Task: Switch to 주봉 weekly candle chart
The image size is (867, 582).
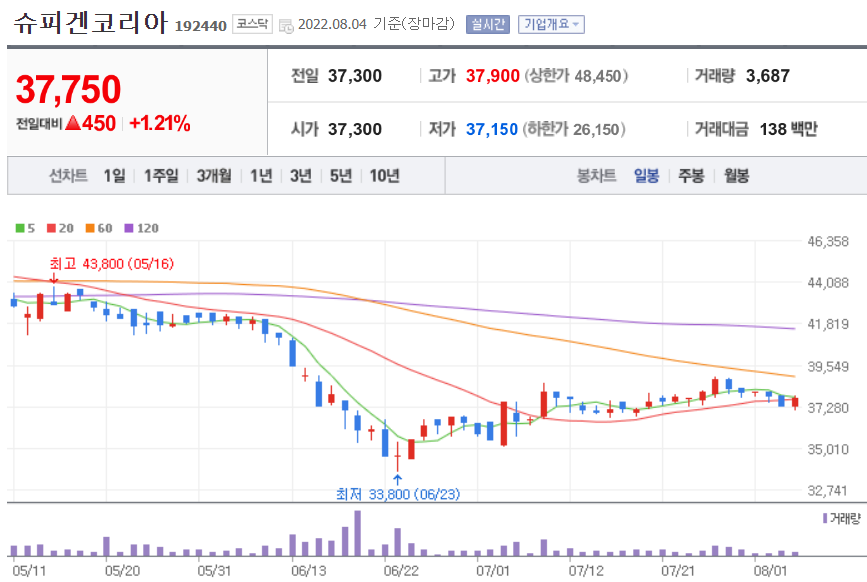Action: [691, 176]
